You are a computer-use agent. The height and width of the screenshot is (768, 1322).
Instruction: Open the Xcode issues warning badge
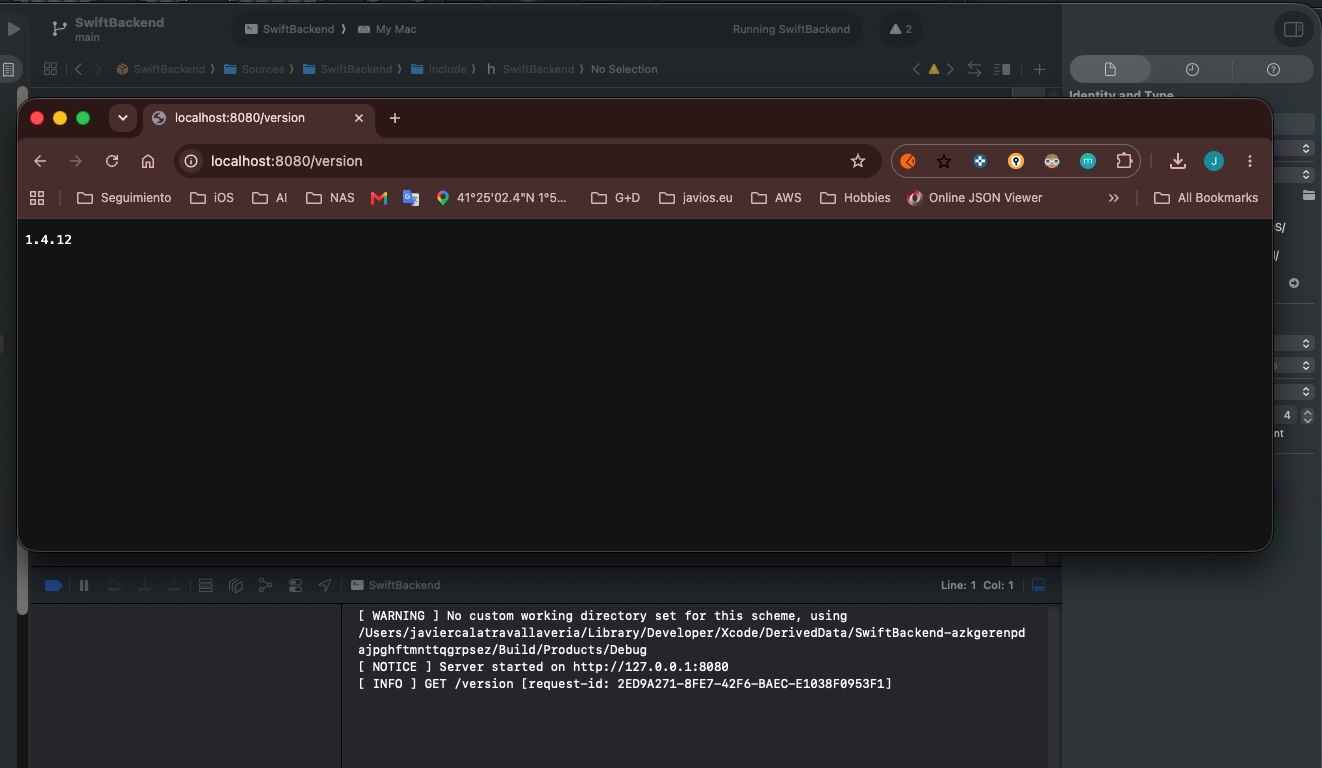[901, 29]
